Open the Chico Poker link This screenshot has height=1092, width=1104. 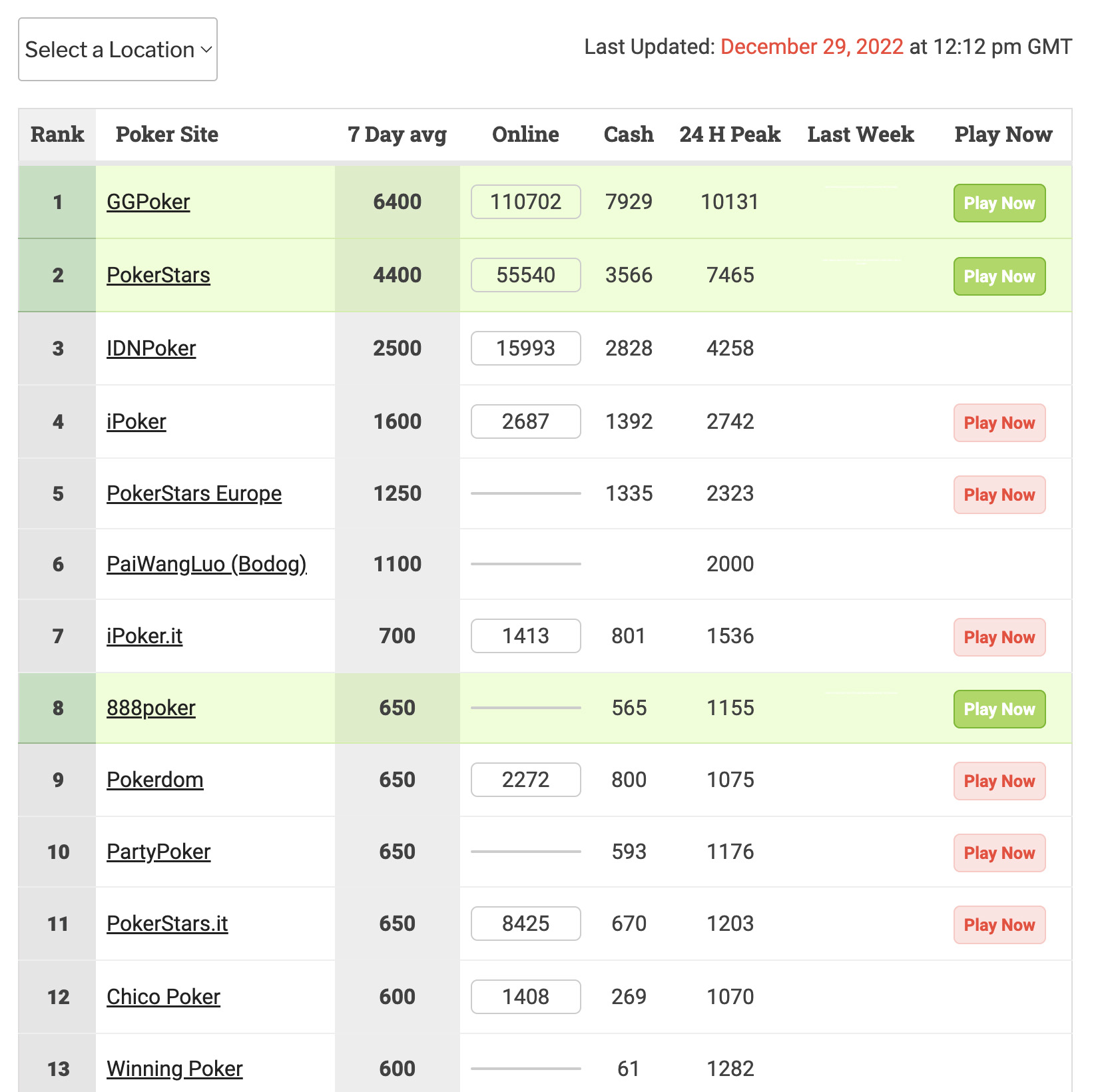(163, 997)
